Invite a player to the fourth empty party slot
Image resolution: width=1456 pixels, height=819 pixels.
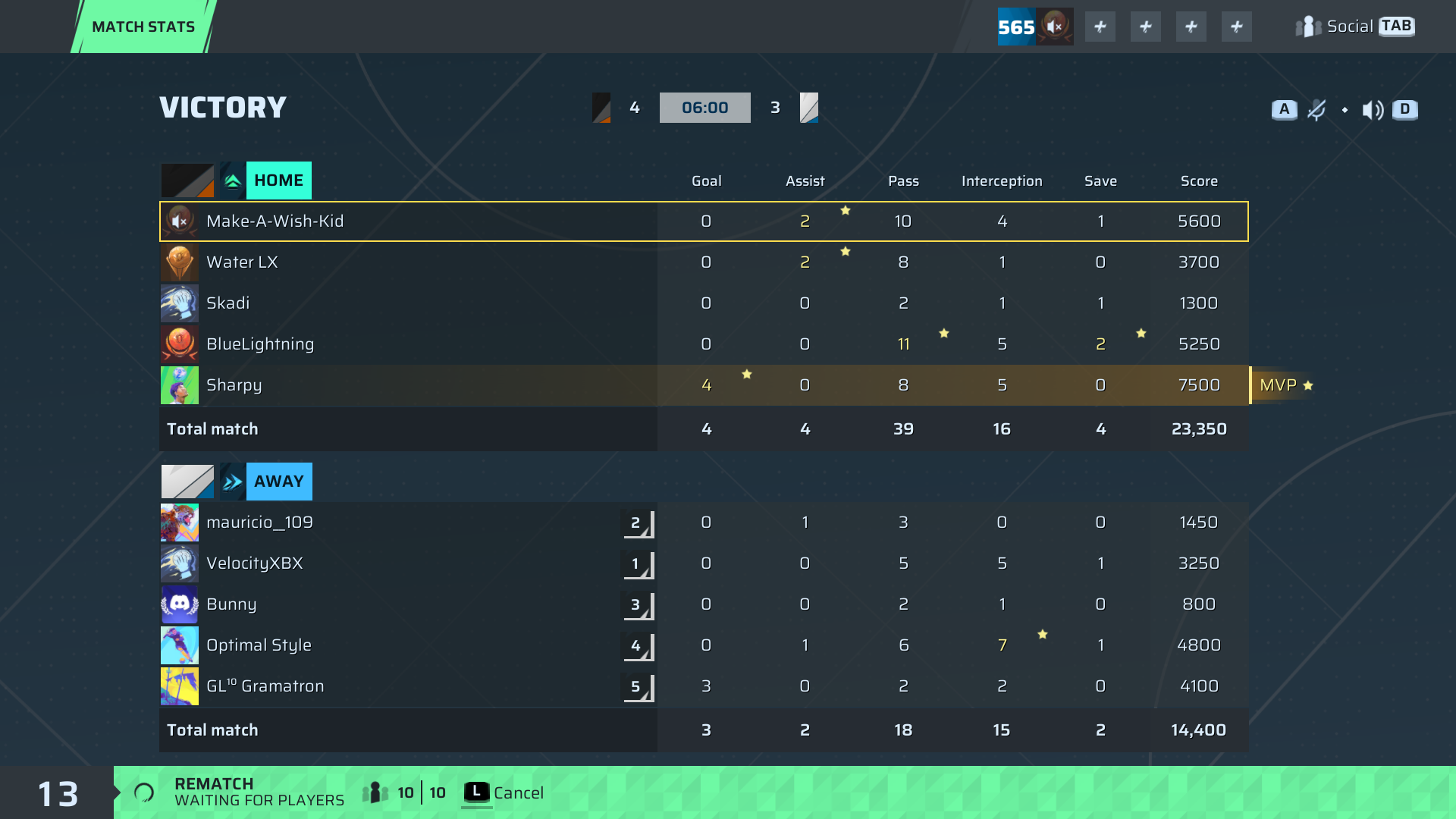coord(1237,27)
